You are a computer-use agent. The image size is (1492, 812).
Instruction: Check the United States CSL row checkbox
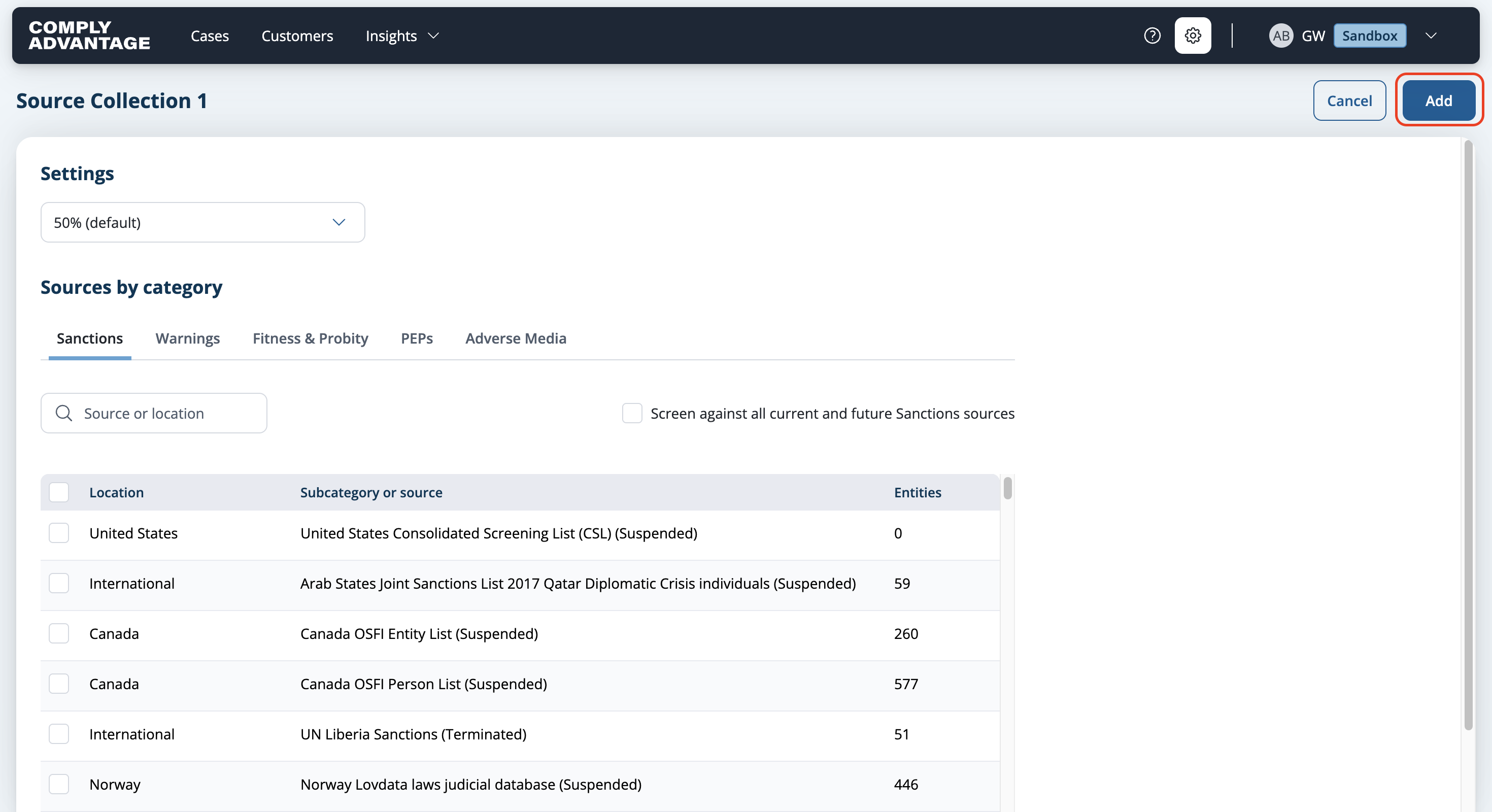click(59, 533)
